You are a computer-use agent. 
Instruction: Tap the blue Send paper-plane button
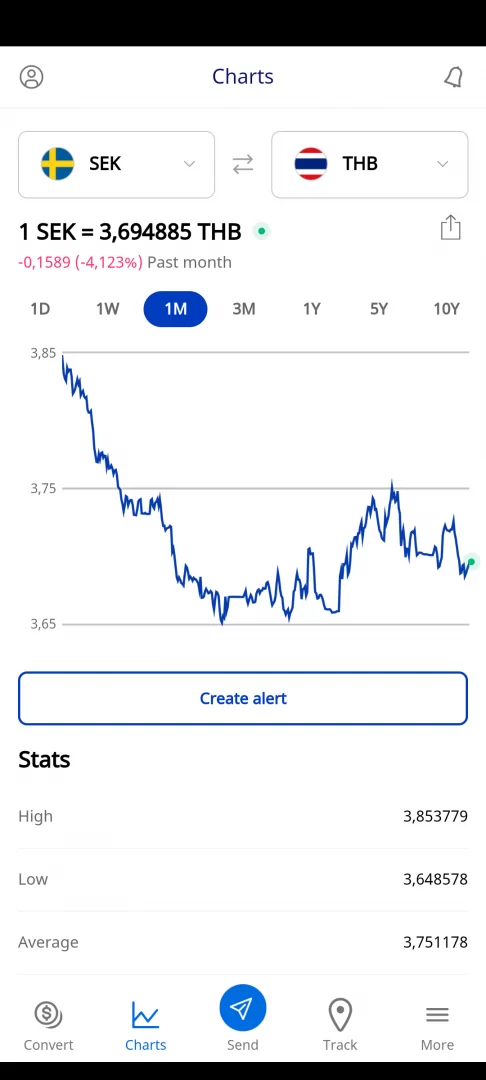point(242,1008)
